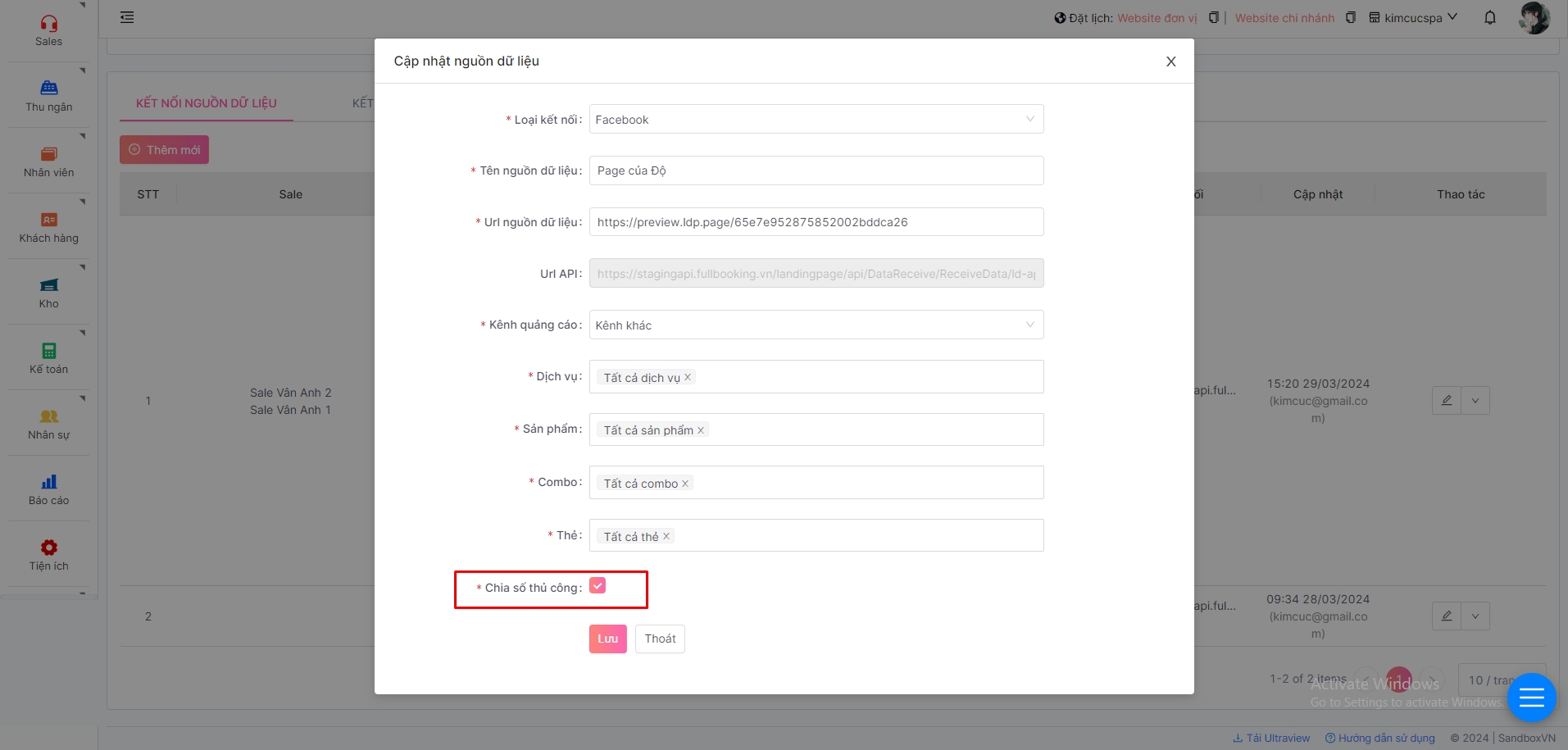Toggle the sidebar collapse menu icon
Viewport: 1568px width, 750px height.
[127, 17]
